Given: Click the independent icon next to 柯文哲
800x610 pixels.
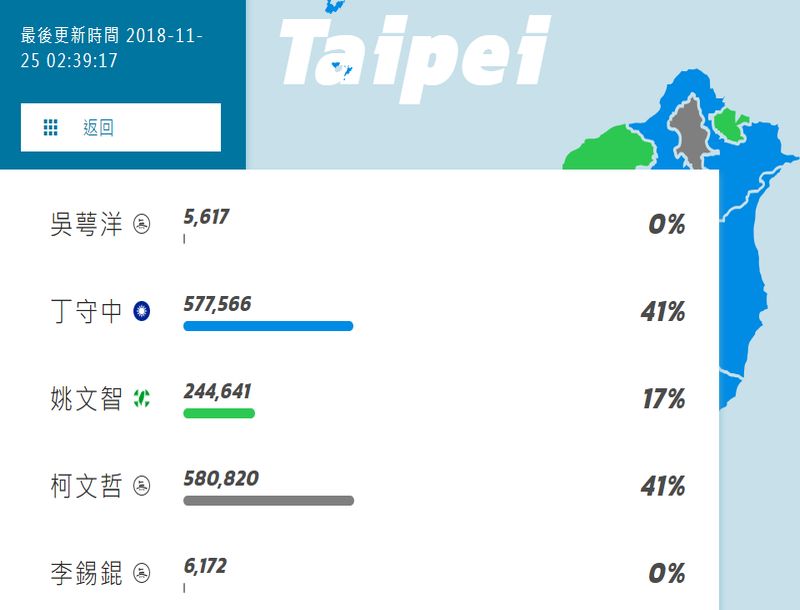Looking at the screenshot, I should [x=142, y=486].
